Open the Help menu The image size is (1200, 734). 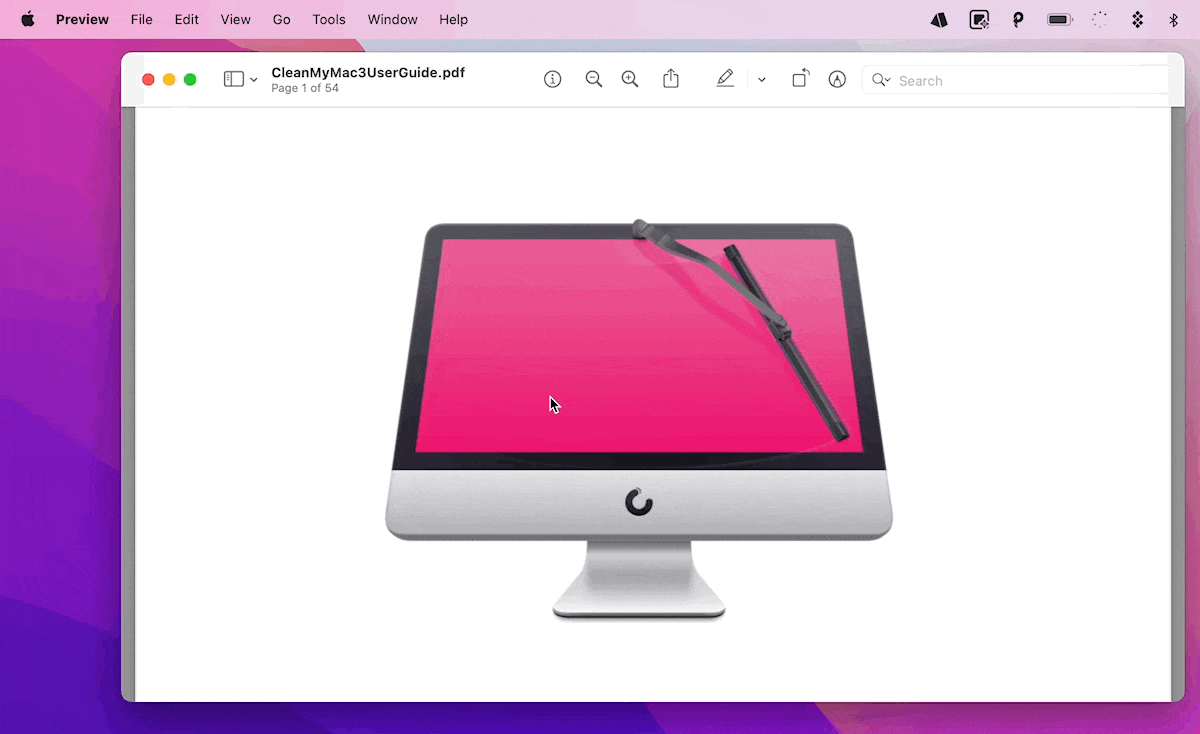pos(454,19)
